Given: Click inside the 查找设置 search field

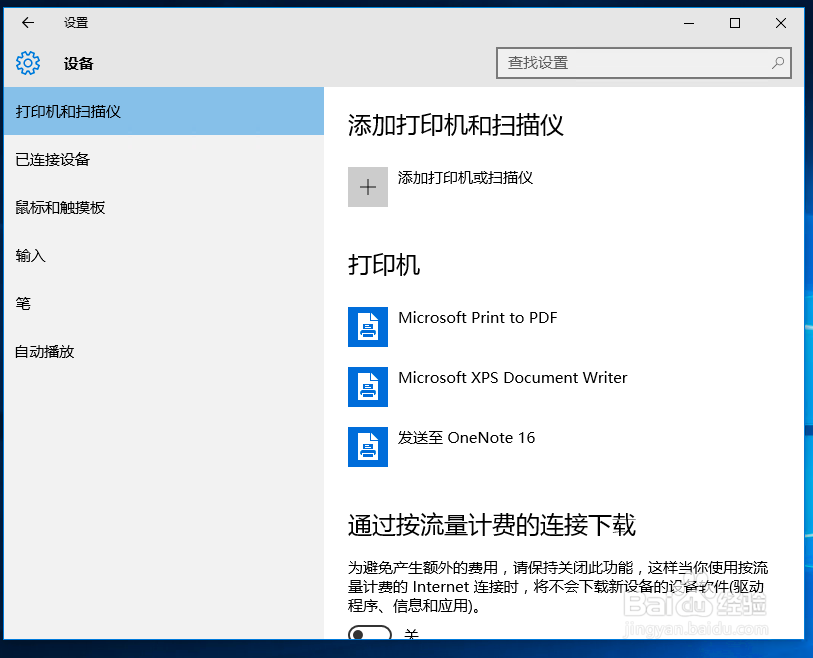Looking at the screenshot, I should [620, 63].
